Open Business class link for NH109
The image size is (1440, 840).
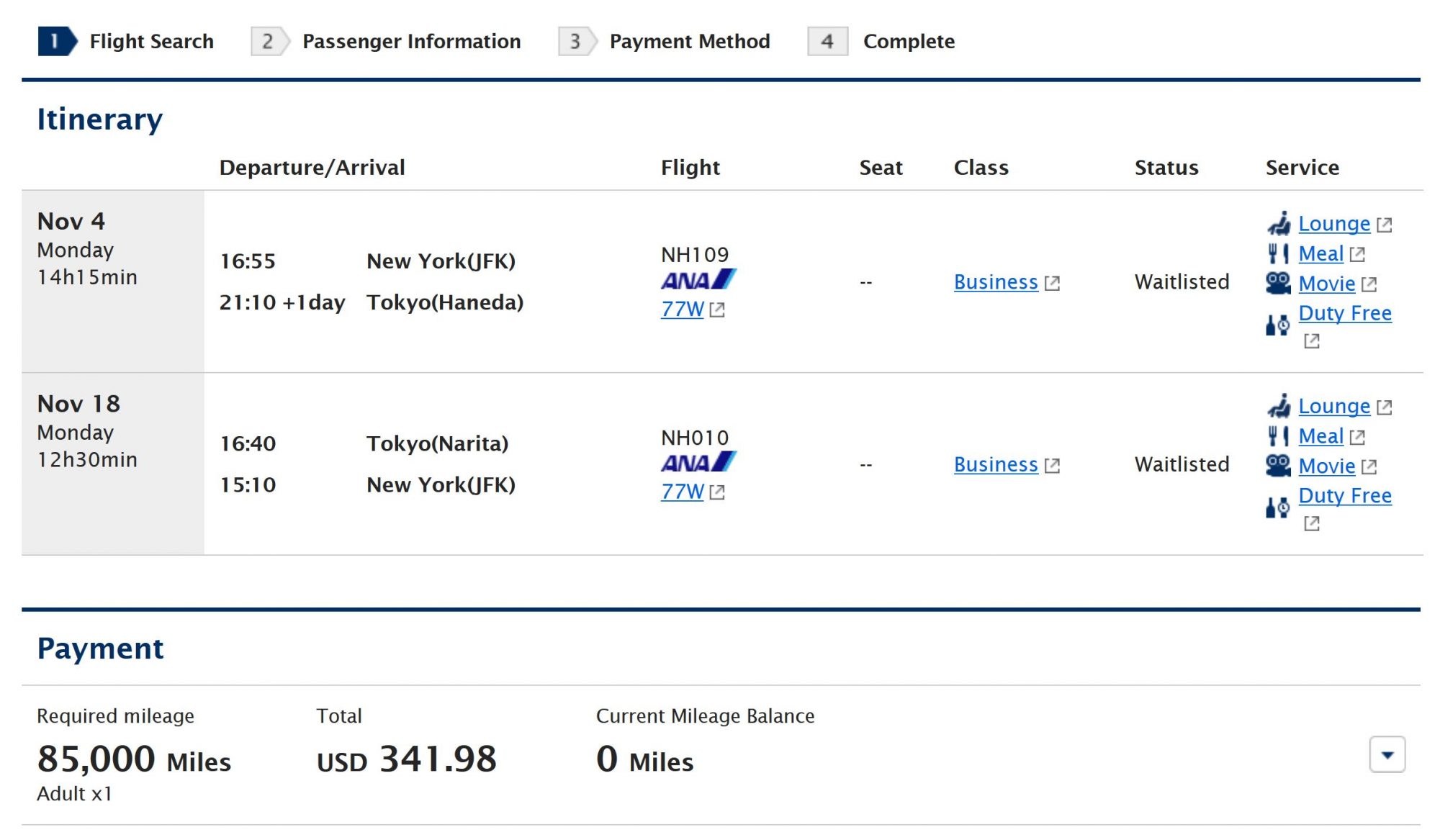click(995, 282)
